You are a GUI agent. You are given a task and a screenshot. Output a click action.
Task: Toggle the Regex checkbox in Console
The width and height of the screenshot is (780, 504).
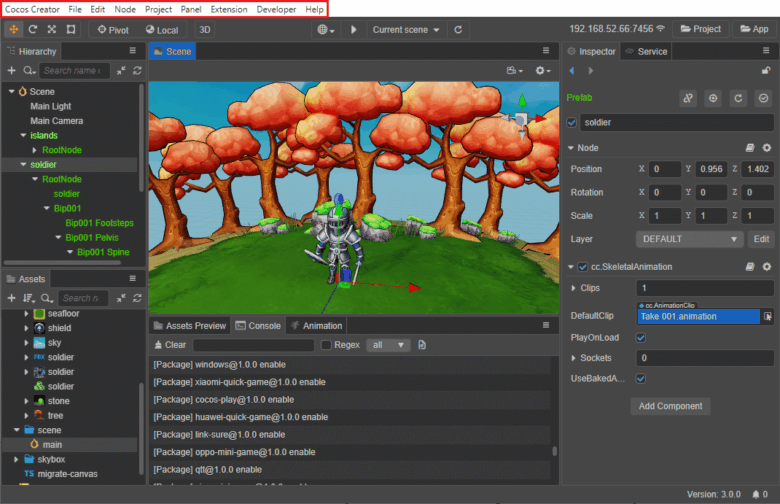point(326,345)
